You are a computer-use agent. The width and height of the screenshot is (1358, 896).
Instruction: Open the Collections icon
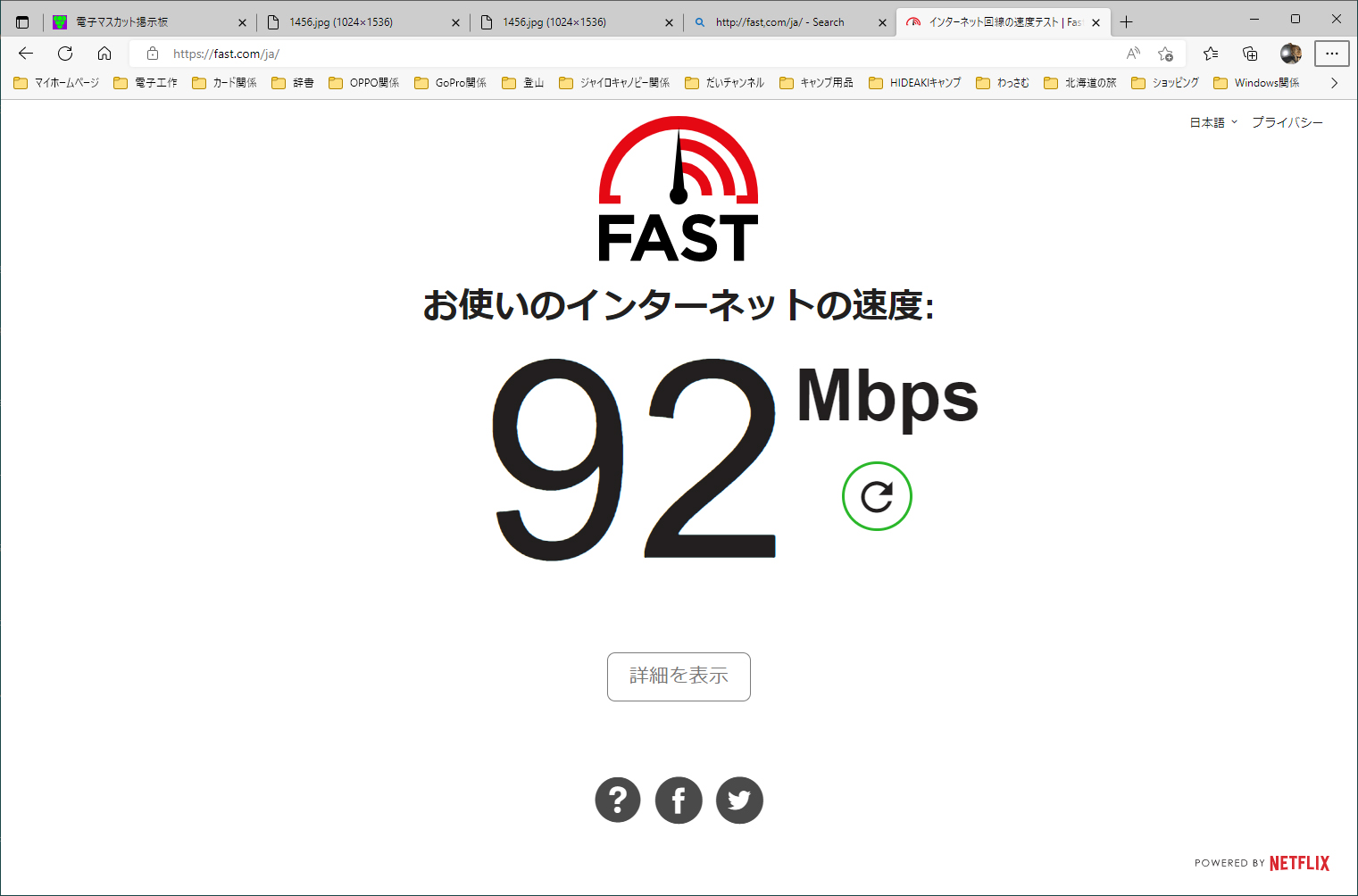[1250, 54]
